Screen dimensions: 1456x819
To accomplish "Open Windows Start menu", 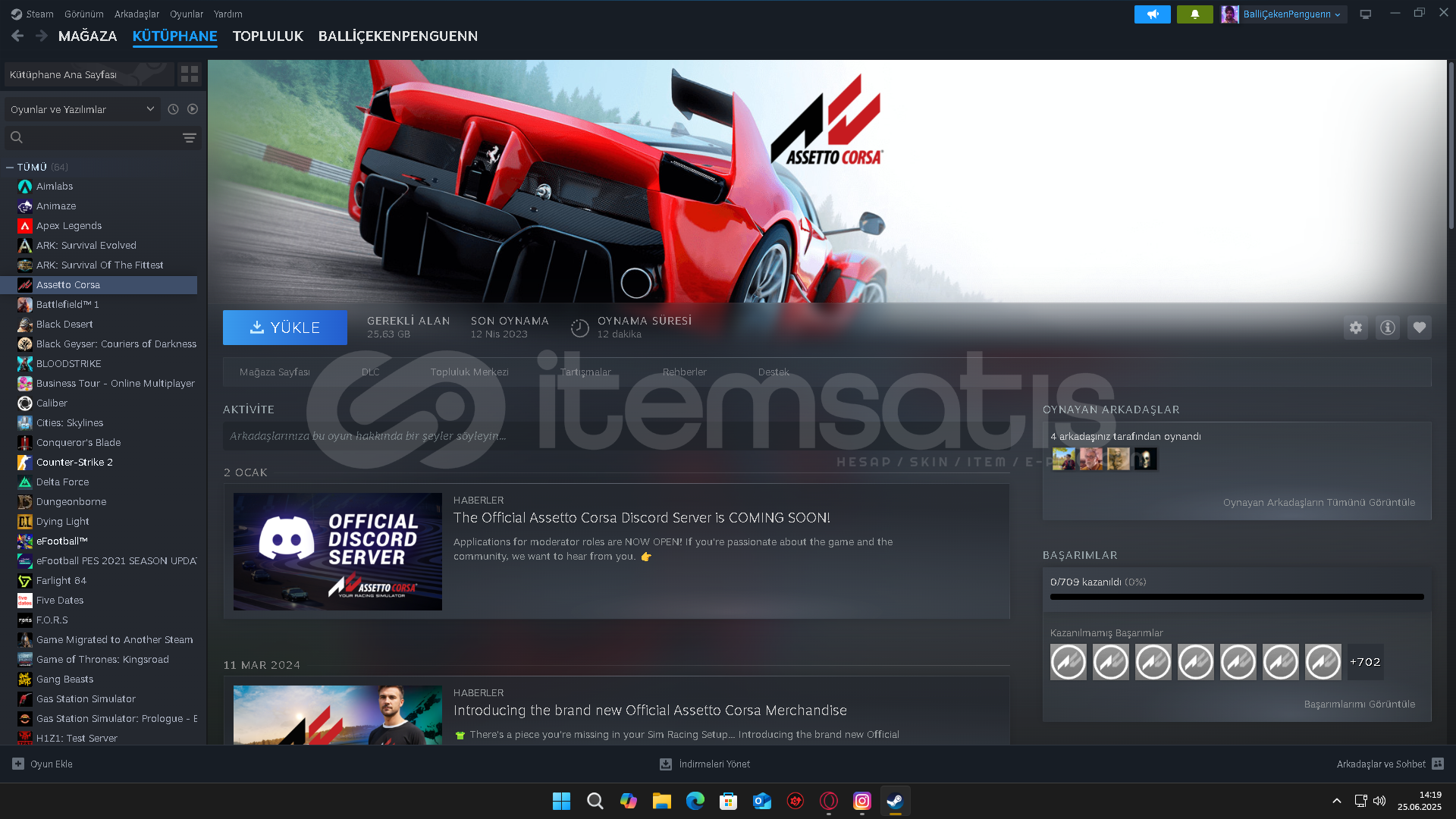I will (x=561, y=801).
